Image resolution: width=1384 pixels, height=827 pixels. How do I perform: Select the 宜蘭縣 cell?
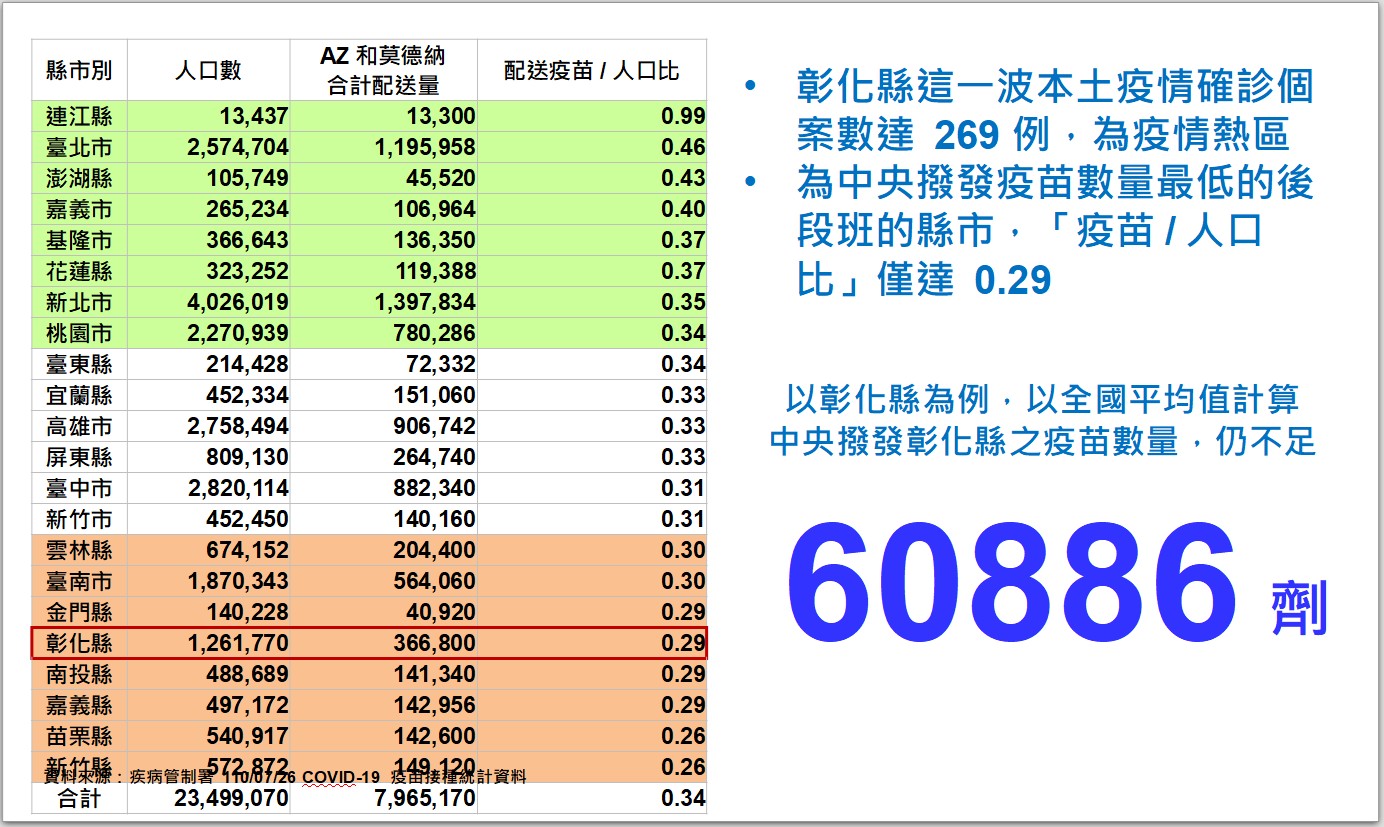pos(79,395)
